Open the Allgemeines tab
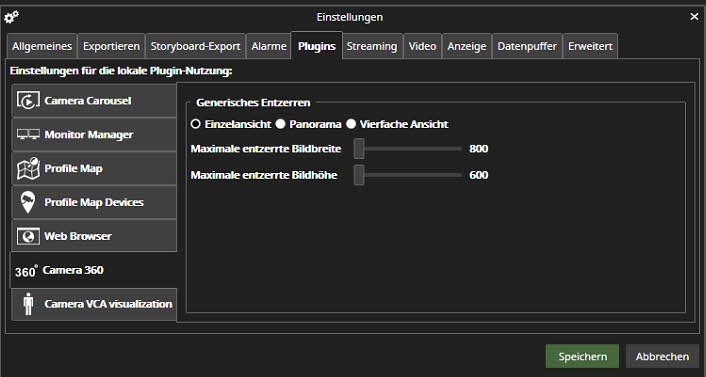 click(x=42, y=46)
